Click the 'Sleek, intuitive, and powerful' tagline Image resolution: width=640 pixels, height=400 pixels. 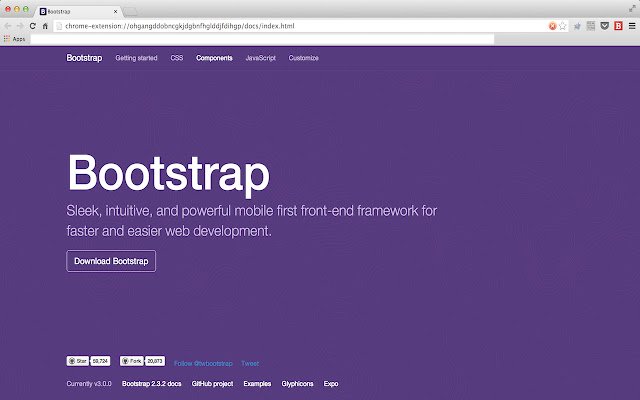[x=251, y=221]
